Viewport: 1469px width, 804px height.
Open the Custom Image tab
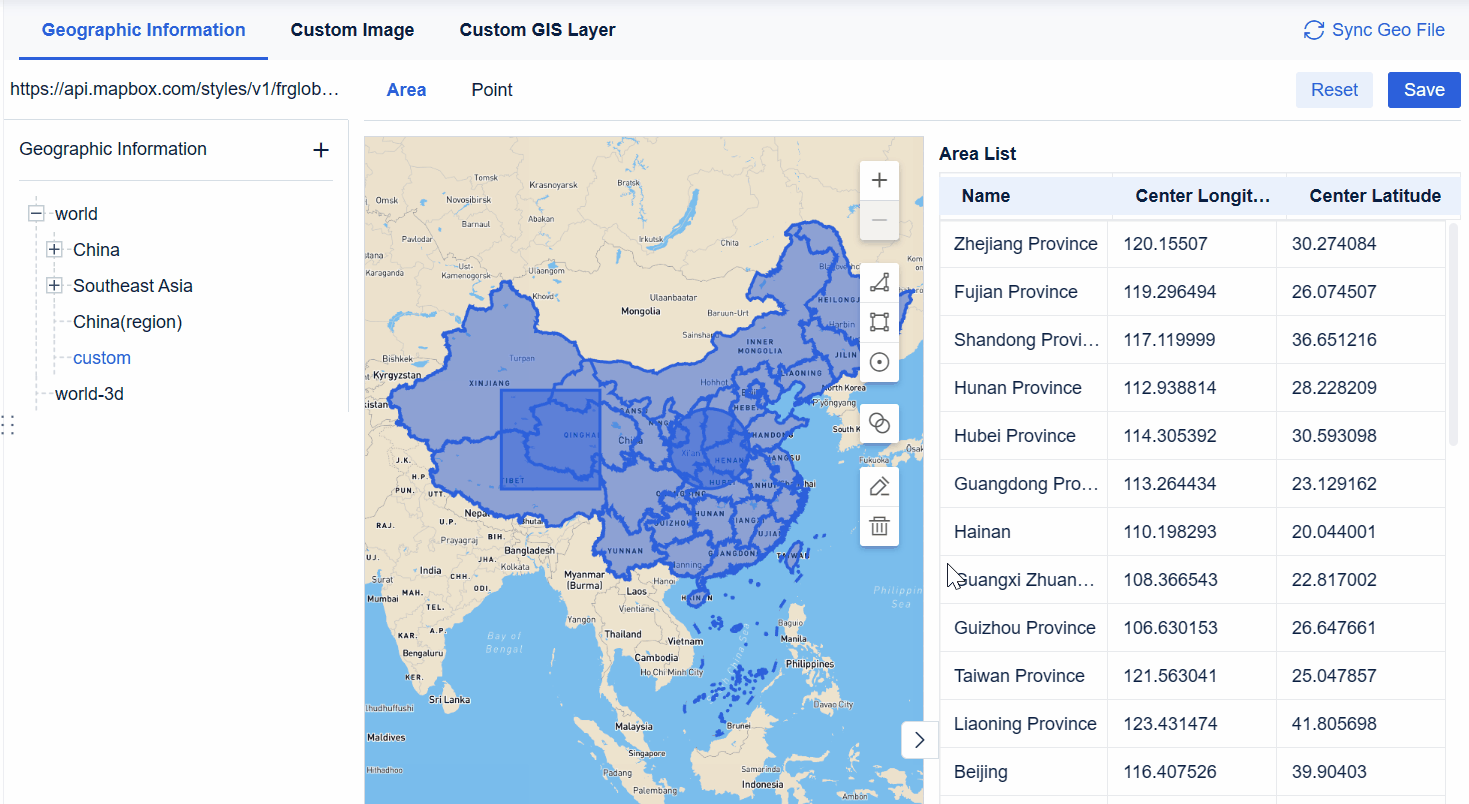[x=352, y=30]
